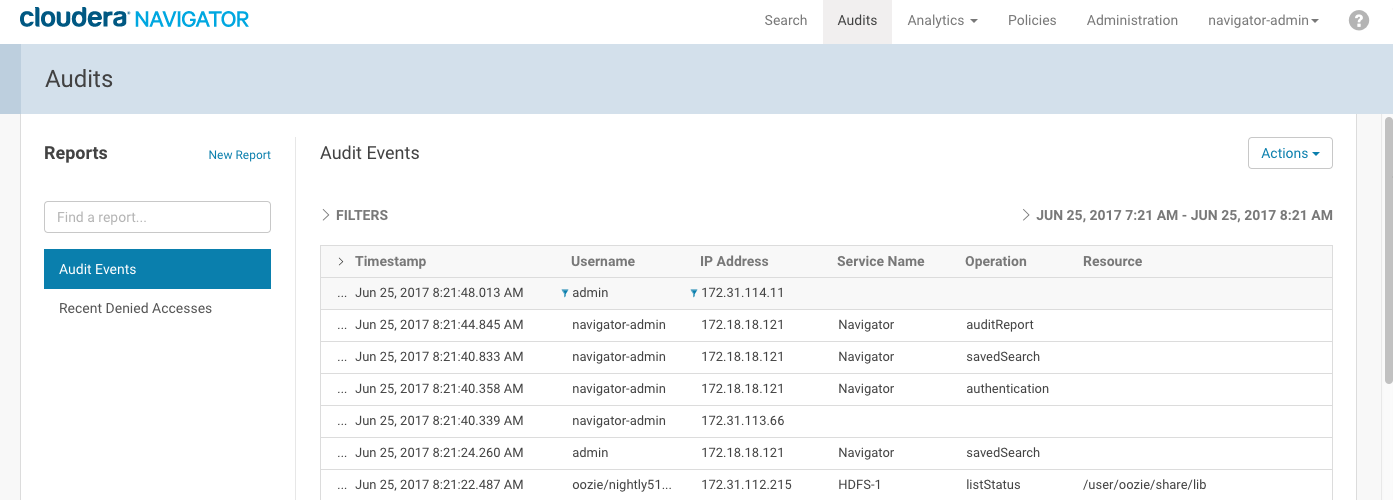Expand the FILTERS section
Viewport: 1393px width, 500px height.
click(355, 215)
